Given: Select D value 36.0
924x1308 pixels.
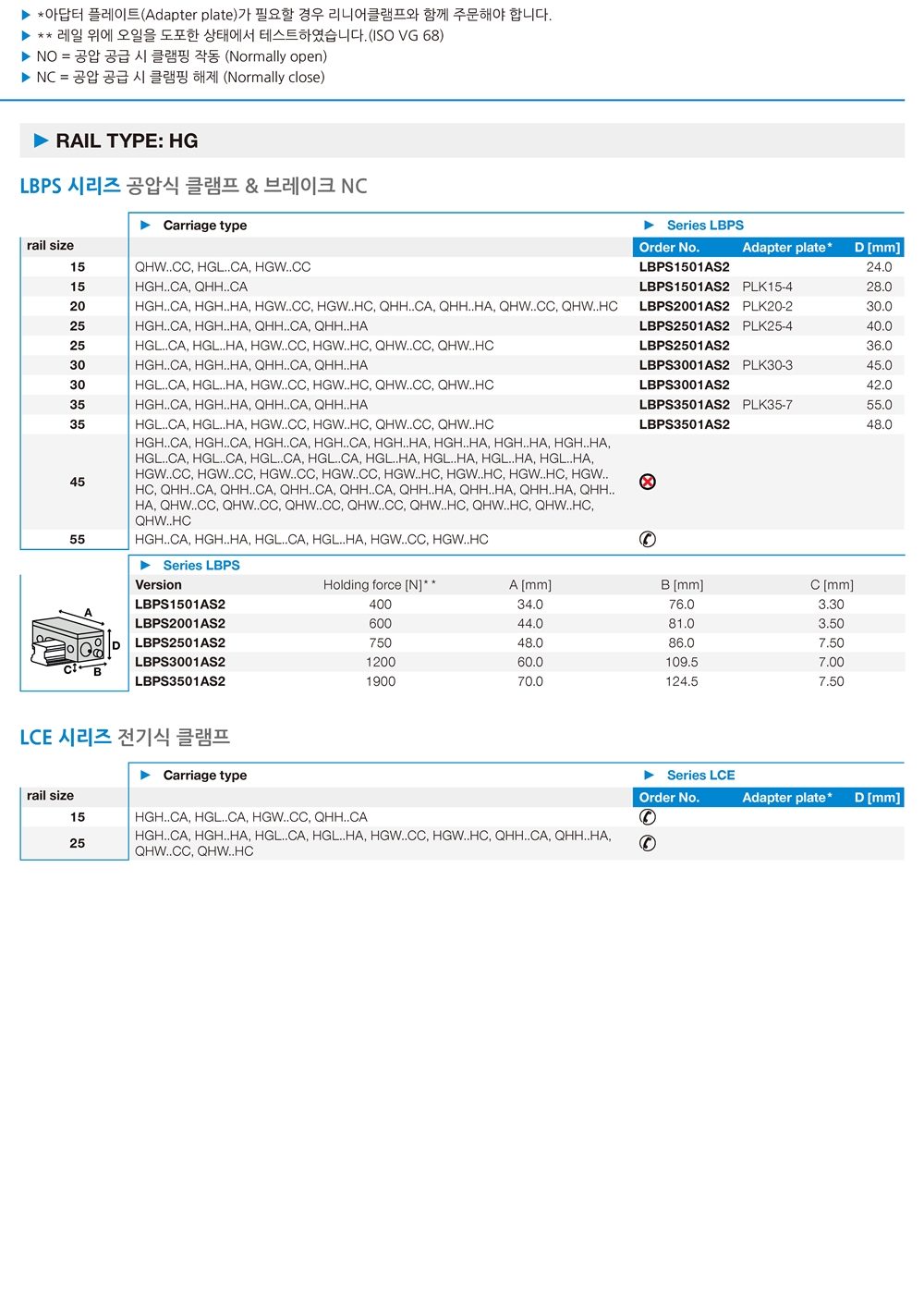Looking at the screenshot, I should pyautogui.click(x=879, y=346).
